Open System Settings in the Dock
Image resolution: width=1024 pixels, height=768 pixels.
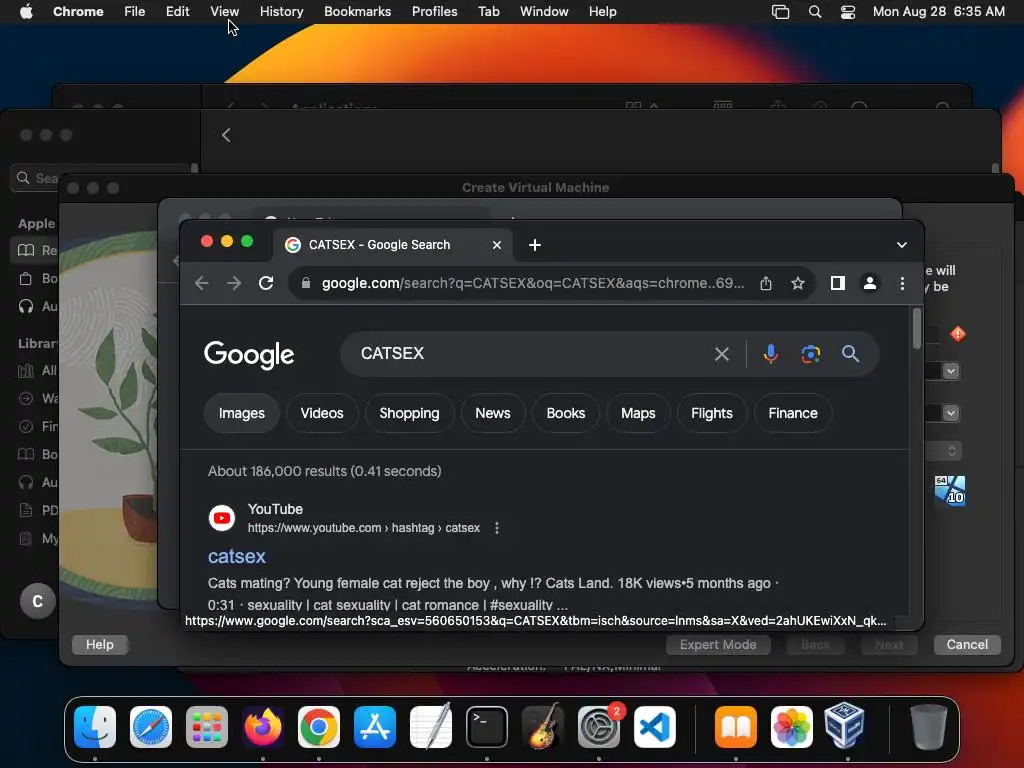[599, 727]
